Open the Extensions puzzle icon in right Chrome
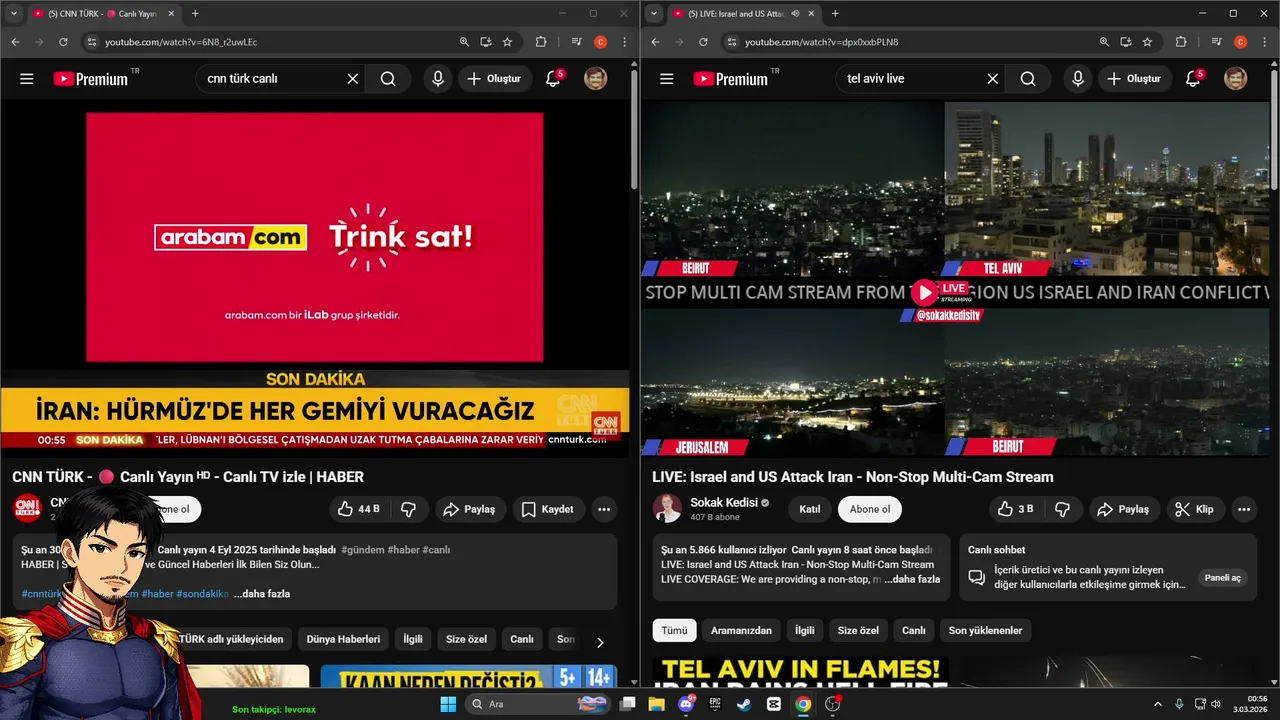1280x720 pixels. 1181,42
